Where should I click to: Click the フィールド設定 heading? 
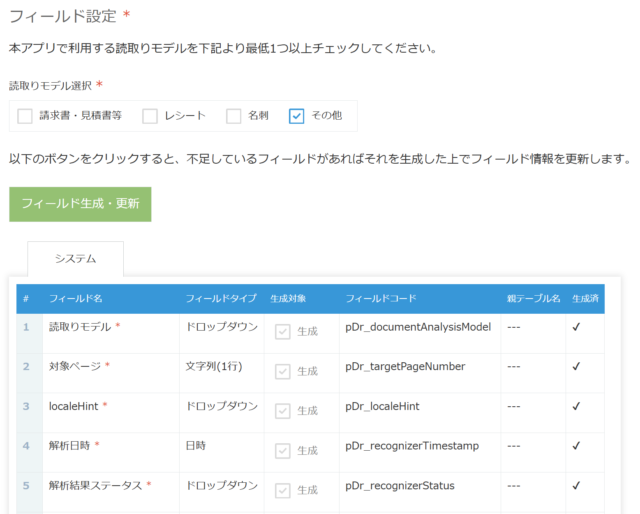[x=63, y=17]
